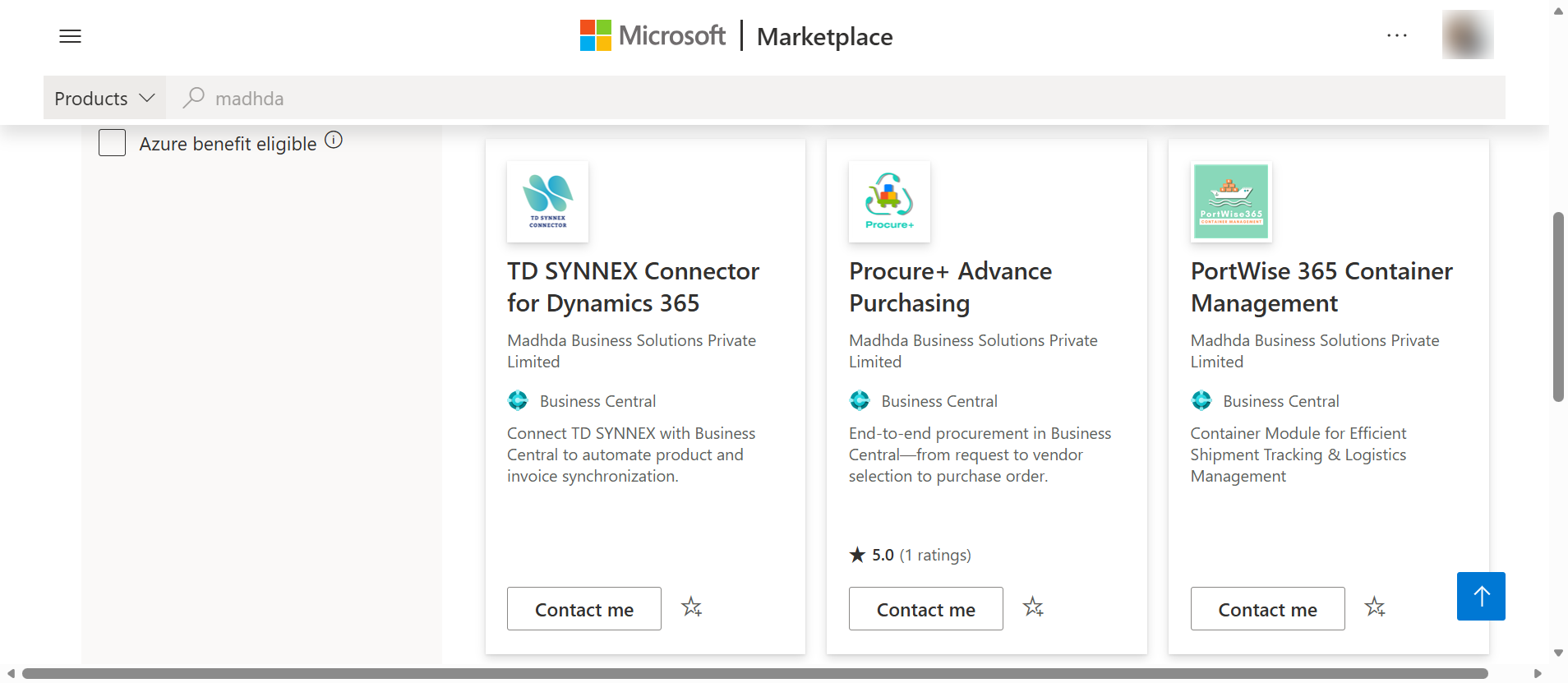Show info about Azure benefit eligible
The height and width of the screenshot is (683, 1568).
(334, 140)
